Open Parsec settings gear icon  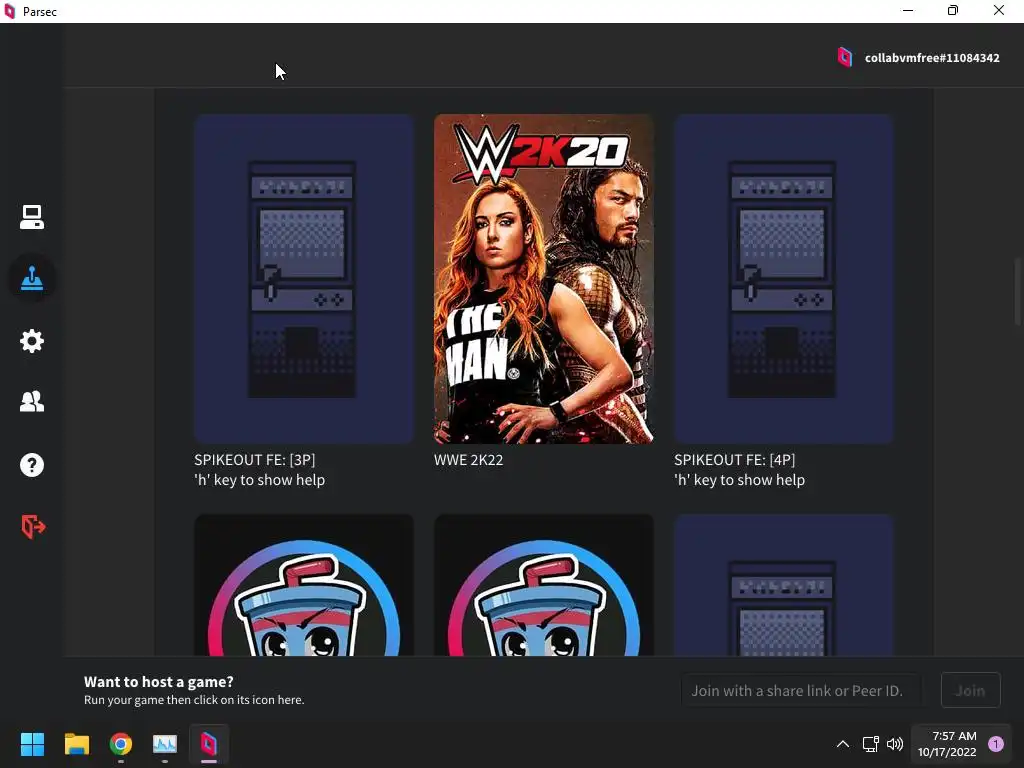click(x=31, y=341)
